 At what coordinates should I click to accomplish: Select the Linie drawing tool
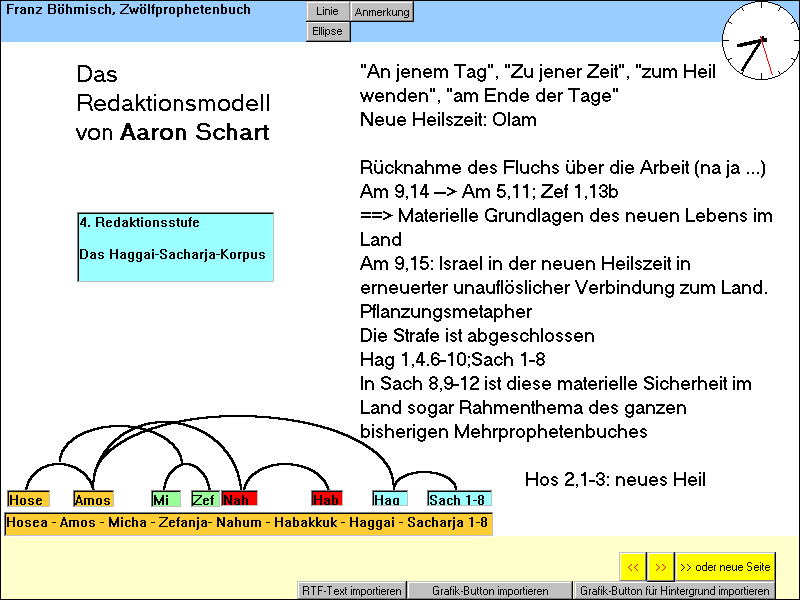(x=327, y=12)
